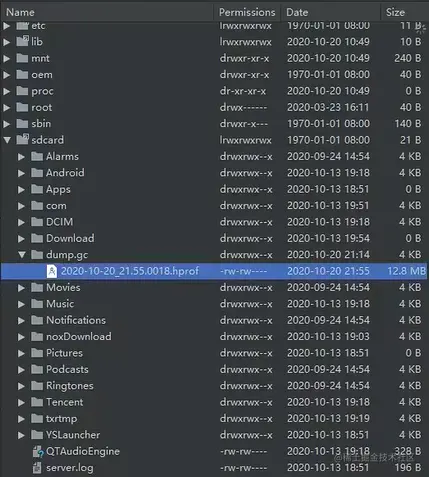Expand the Tencent folder arrow
429x477 pixels.
(x=21, y=402)
